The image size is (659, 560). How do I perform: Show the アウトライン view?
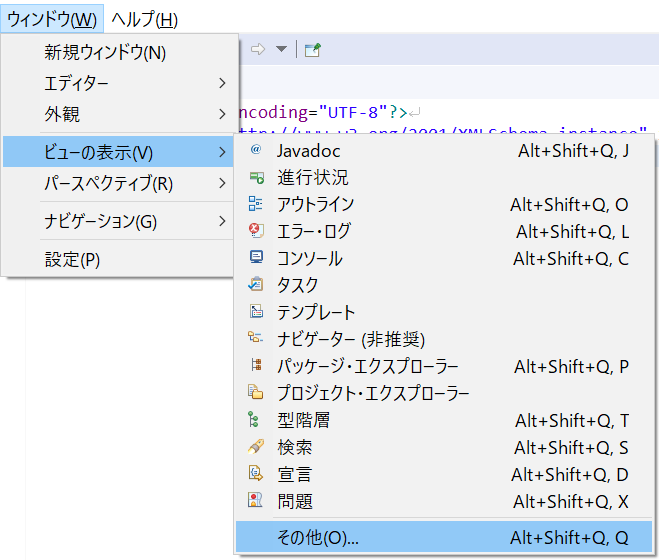point(444,204)
